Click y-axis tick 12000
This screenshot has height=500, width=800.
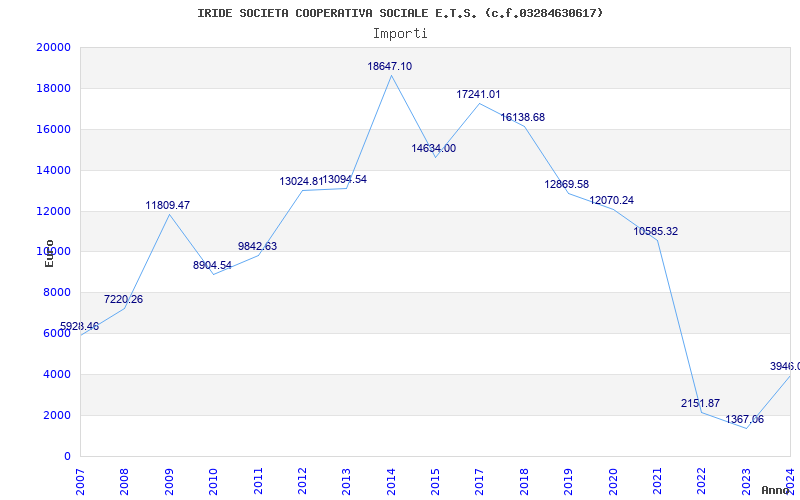click(53, 211)
